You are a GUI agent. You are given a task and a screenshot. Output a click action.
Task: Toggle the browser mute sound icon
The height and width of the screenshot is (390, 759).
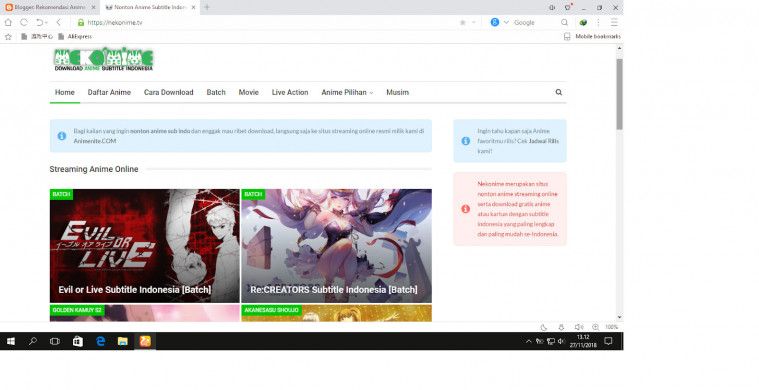coord(578,327)
